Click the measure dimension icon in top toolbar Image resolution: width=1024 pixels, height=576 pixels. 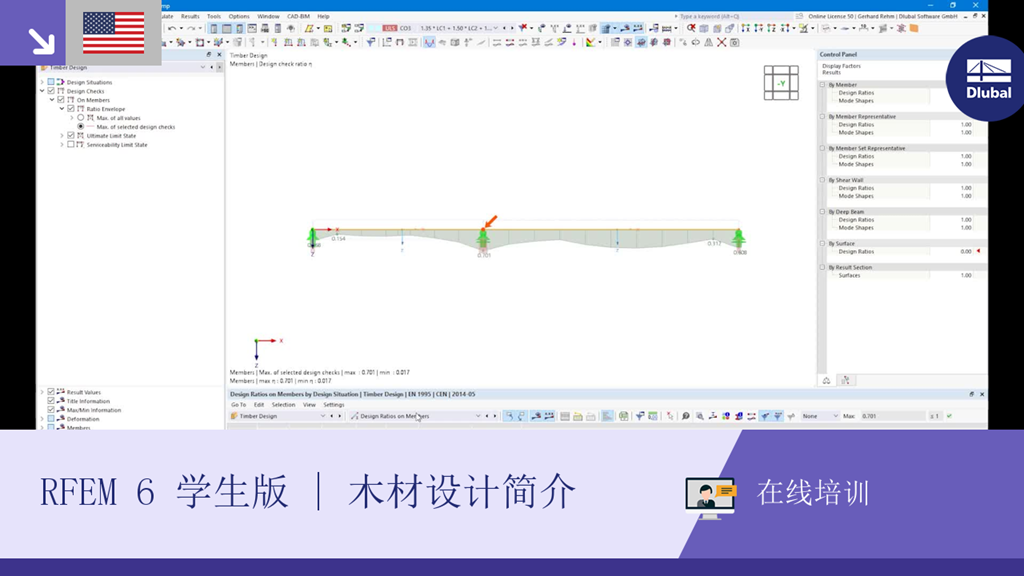tap(666, 28)
